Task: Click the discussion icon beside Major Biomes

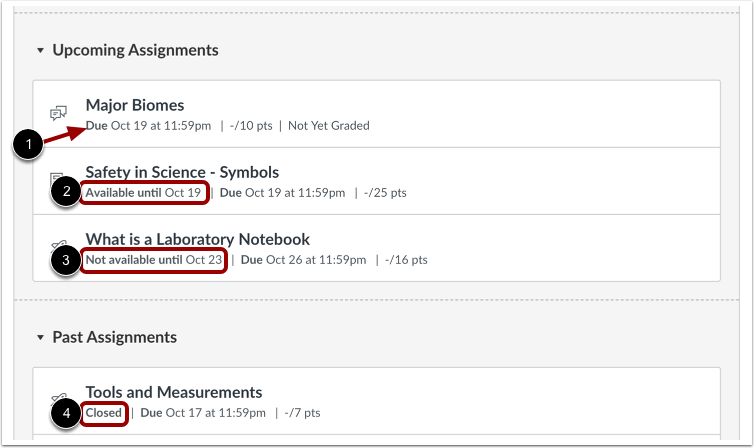Action: pos(58,113)
